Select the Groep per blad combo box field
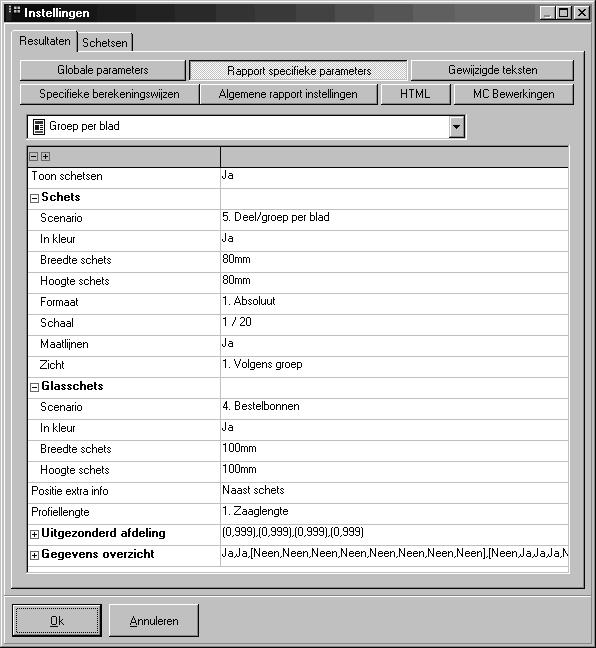Viewport: 596px width, 648px height. click(x=246, y=126)
